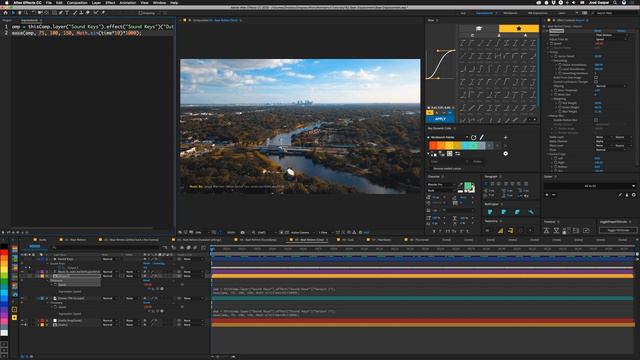Open the parent dropdown for Sound Keys layer
The image size is (640, 360).
pyautogui.click(x=192, y=259)
